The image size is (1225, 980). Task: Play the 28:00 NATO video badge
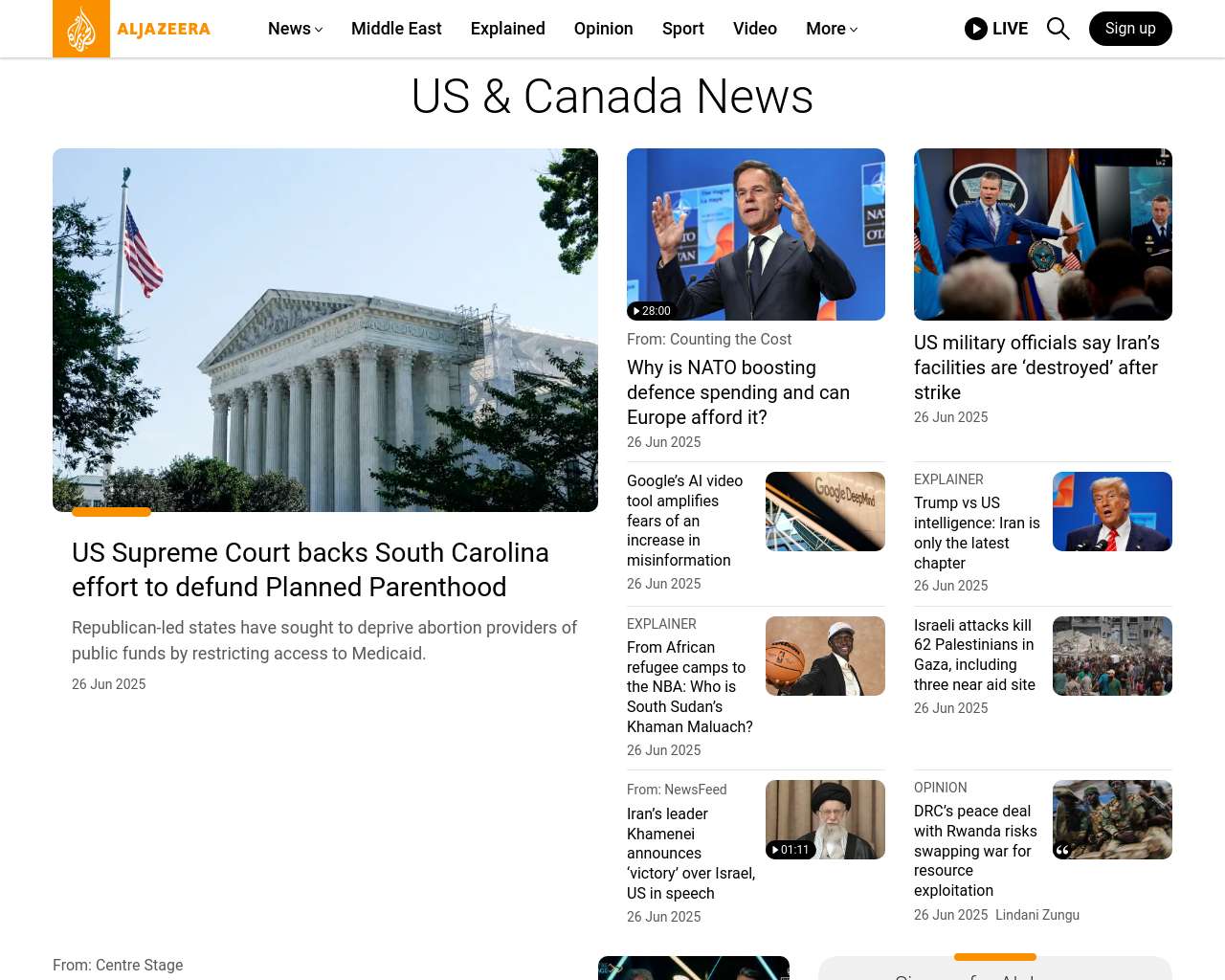[x=651, y=311]
